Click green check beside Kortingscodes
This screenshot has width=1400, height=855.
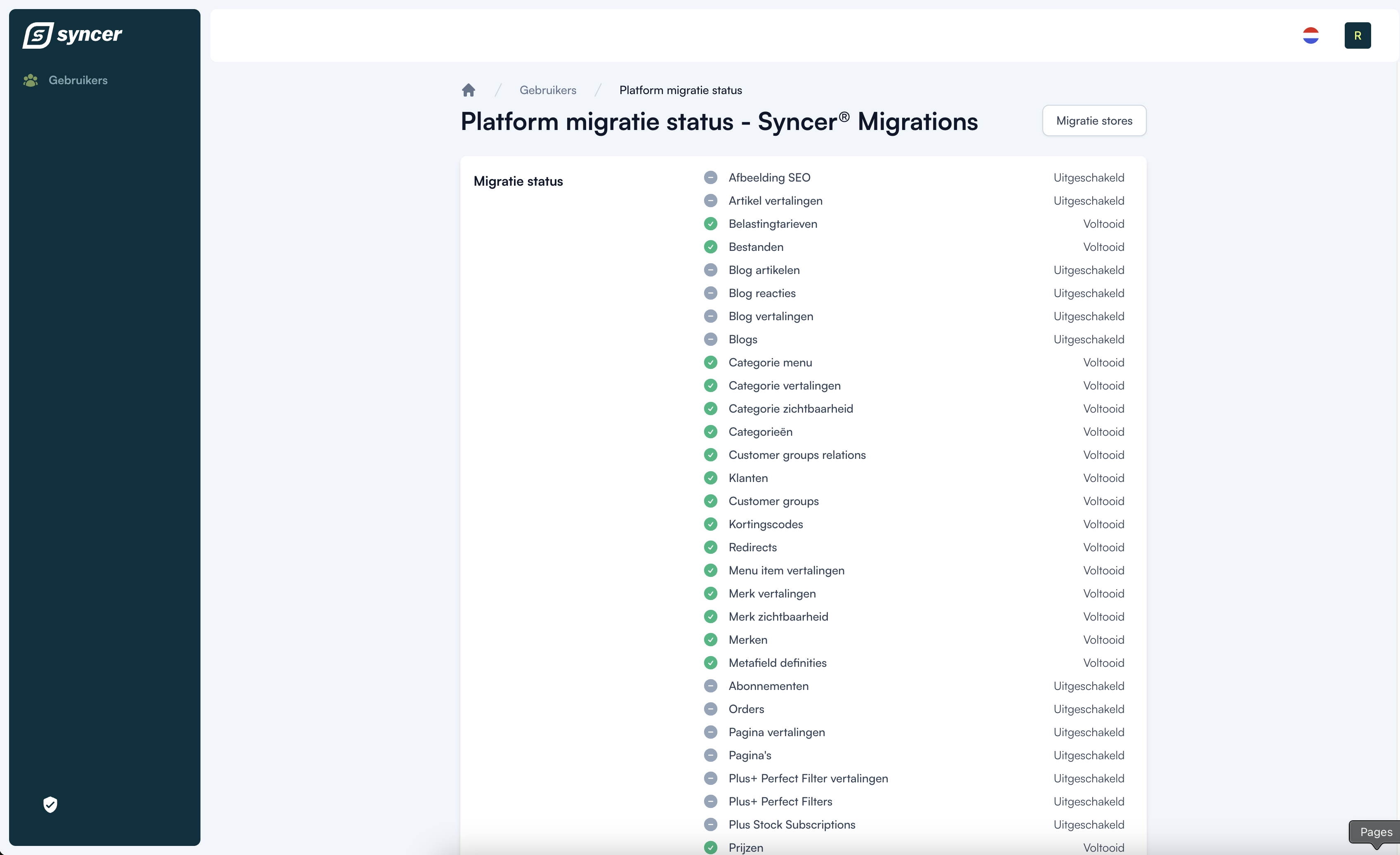(x=710, y=524)
